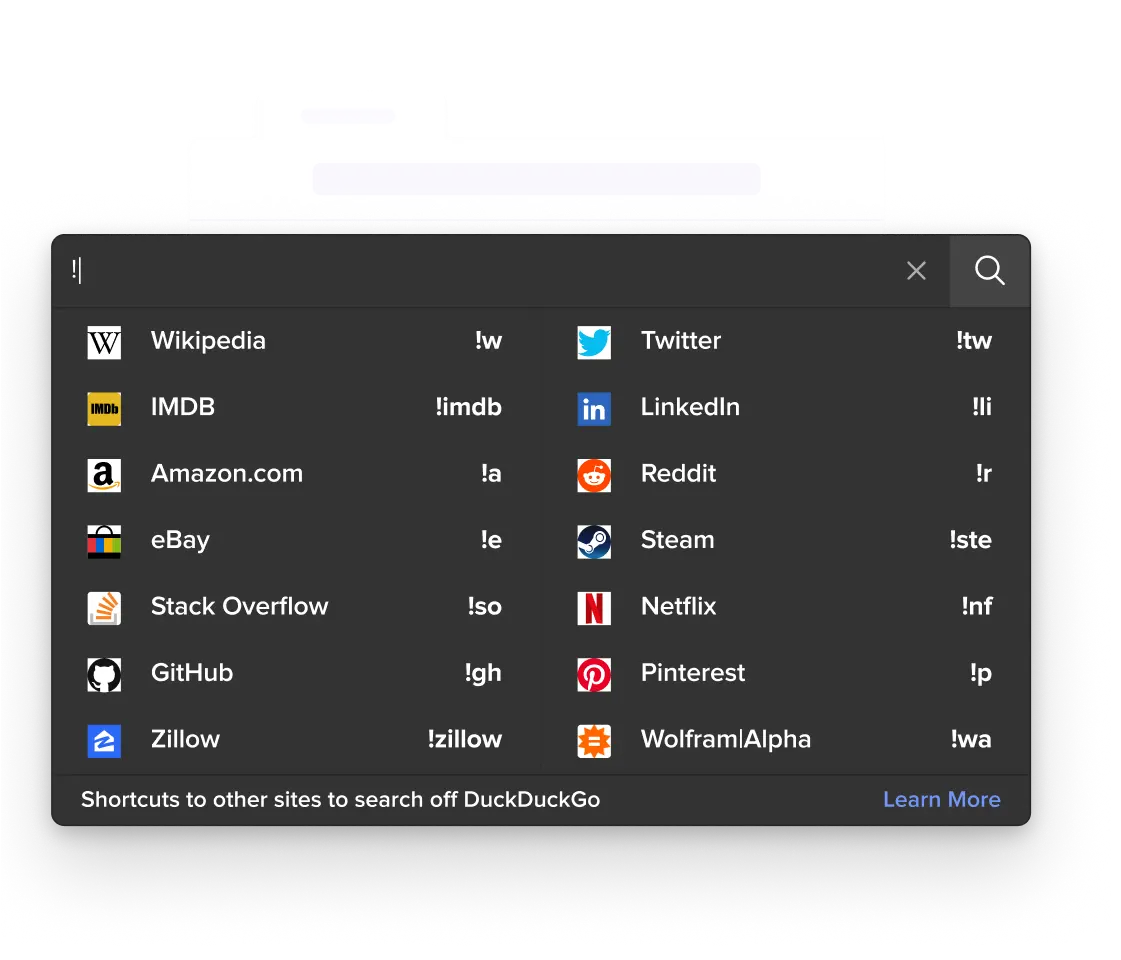Select the Zillow shortcut entry
The image size is (1121, 960).
click(x=297, y=741)
